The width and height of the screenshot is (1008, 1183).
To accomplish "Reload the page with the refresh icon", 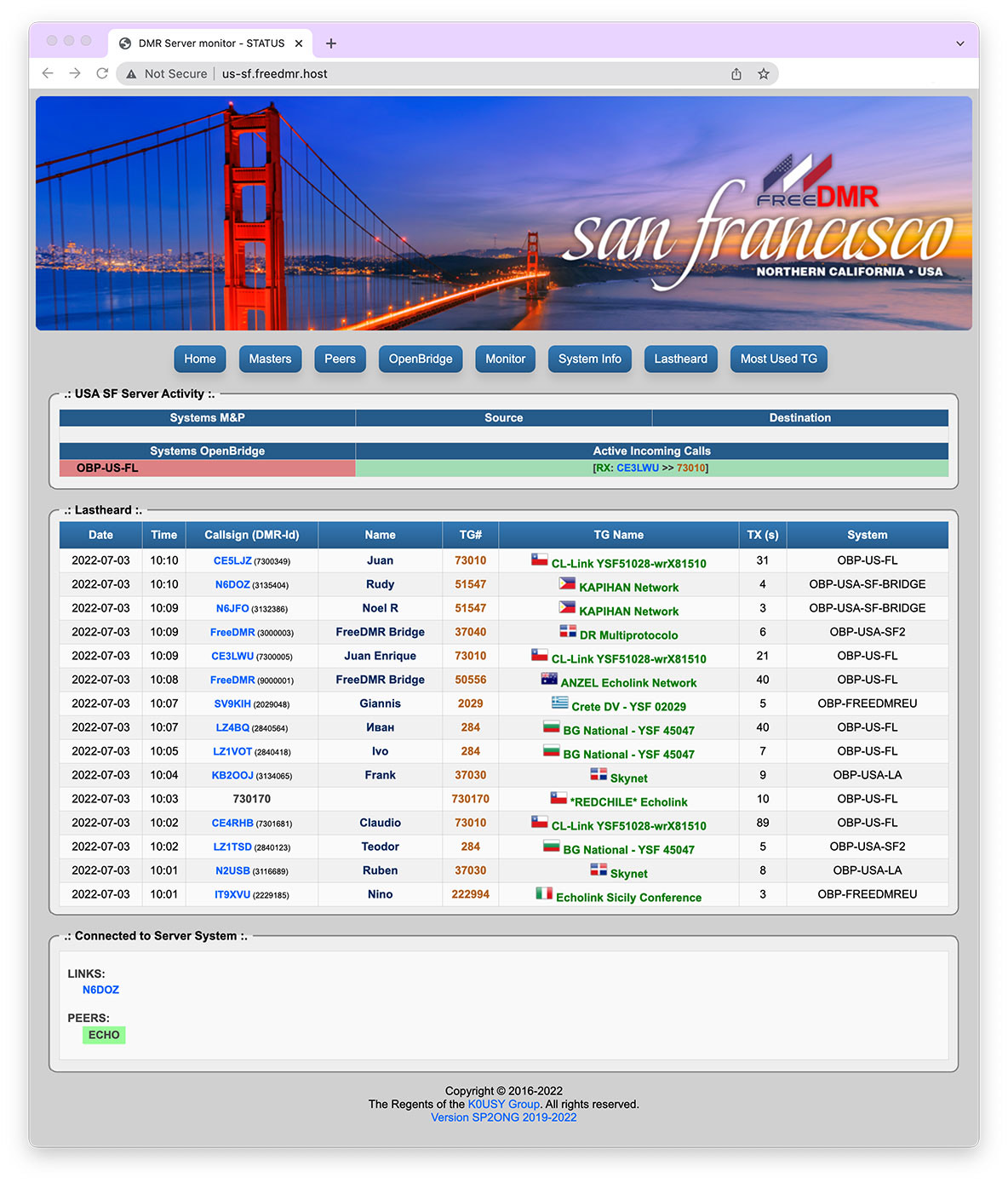I will click(x=102, y=73).
